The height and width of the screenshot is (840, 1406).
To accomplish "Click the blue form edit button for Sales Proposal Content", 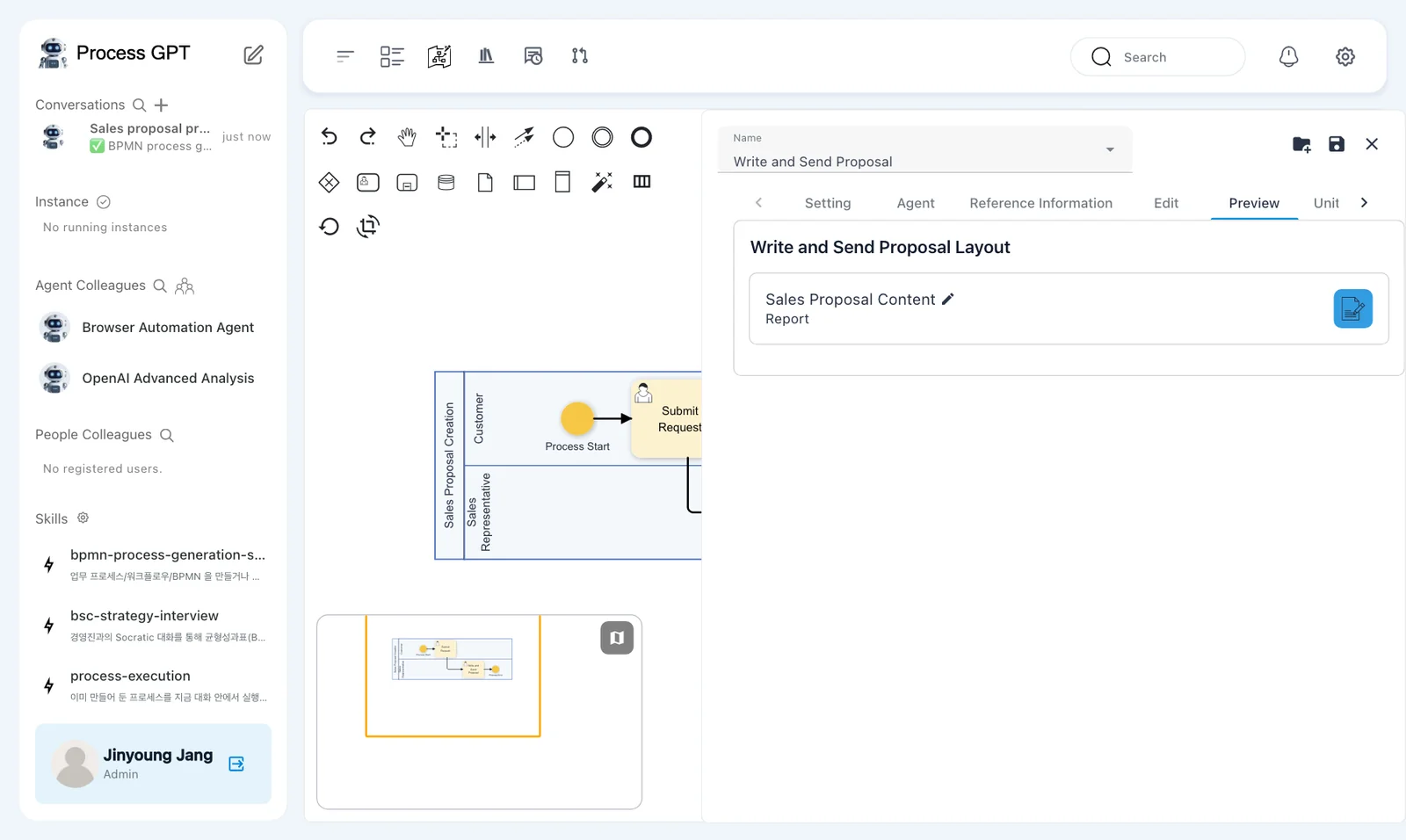I will 1352,308.
